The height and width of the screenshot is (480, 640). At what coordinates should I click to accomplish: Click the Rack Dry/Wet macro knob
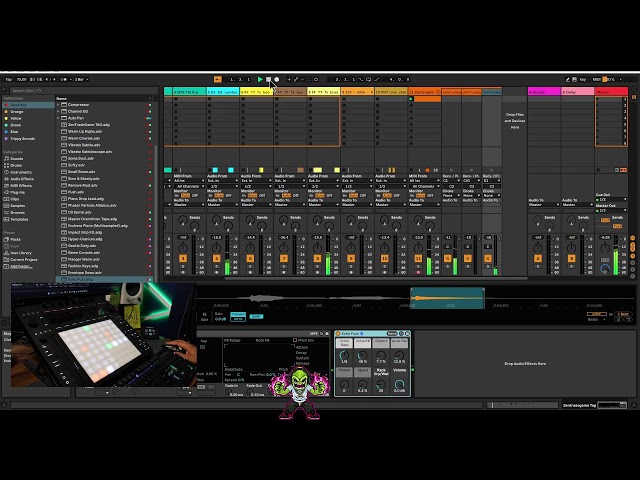point(381,385)
